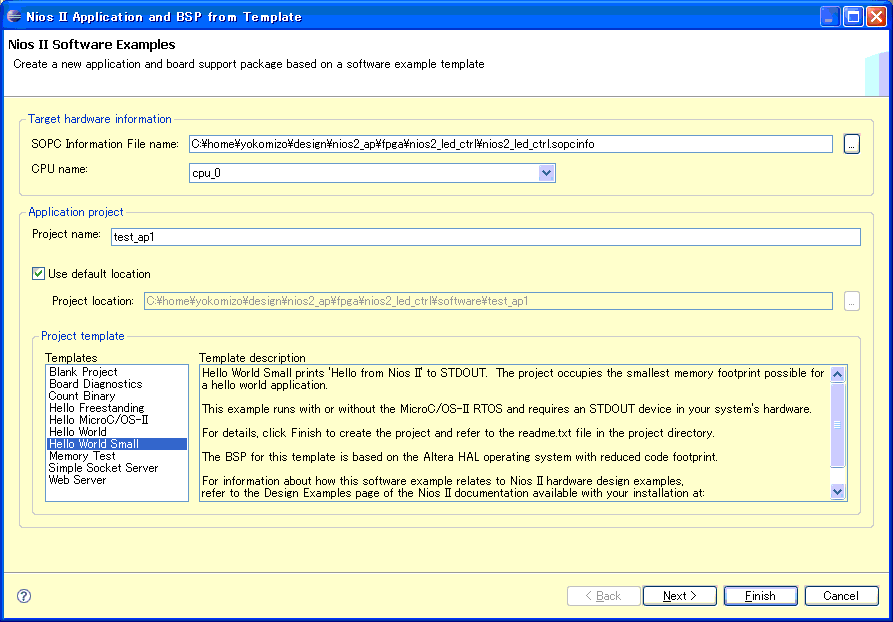
Task: Click the Next button
Action: (679, 596)
